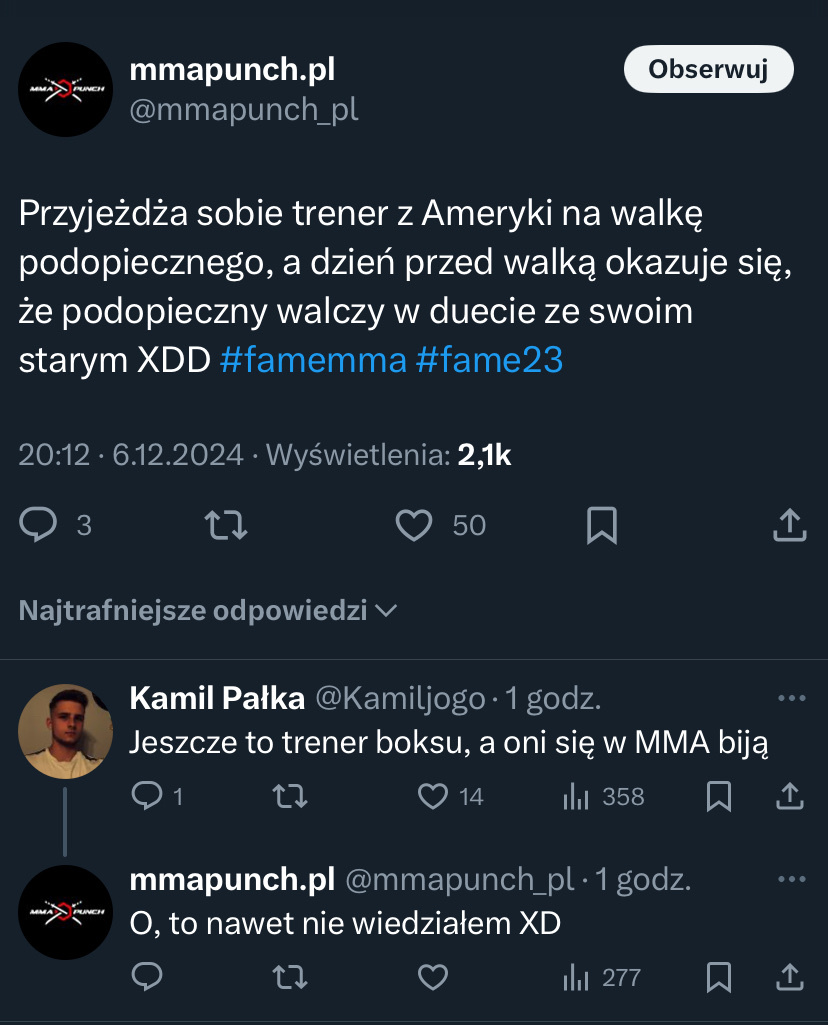Reply to Kamil Pałka's comment

tap(147, 796)
